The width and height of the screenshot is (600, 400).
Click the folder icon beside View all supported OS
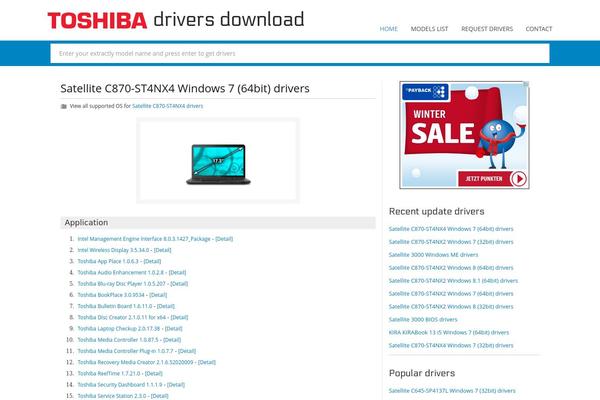tap(64, 106)
